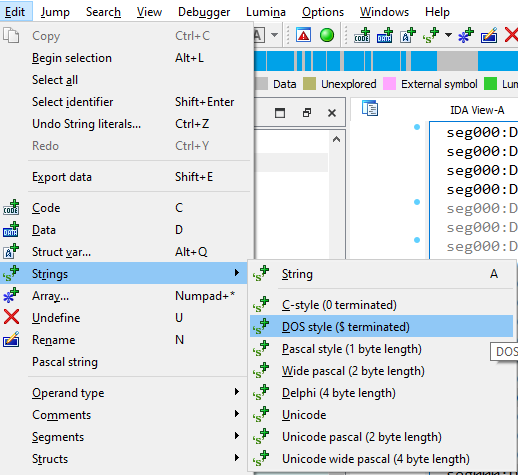Click the green circle toolbar icon
This screenshot has height=475, width=518.
coord(327,35)
